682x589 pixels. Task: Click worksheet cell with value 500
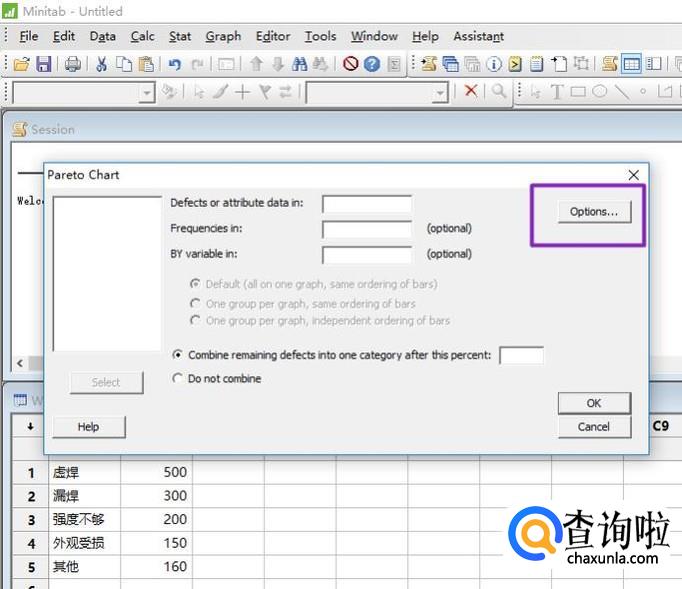coord(157,472)
